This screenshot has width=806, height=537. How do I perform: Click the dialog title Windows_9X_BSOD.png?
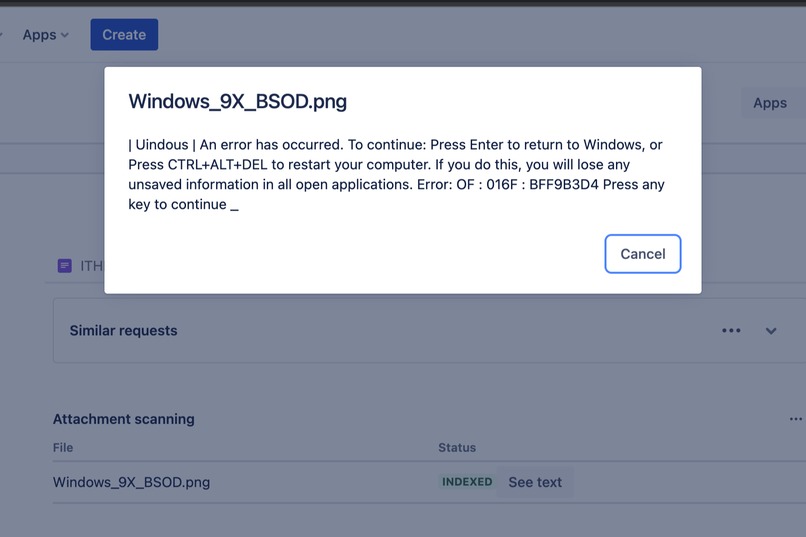point(237,101)
